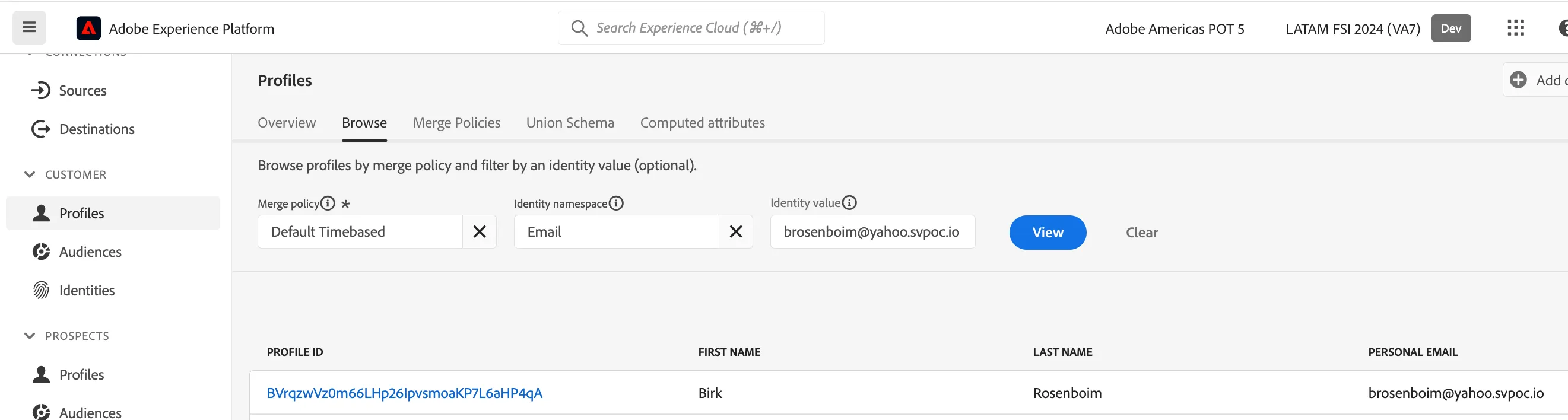The width and height of the screenshot is (1568, 420).
Task: Open the Computed attributes tab
Action: (x=703, y=123)
